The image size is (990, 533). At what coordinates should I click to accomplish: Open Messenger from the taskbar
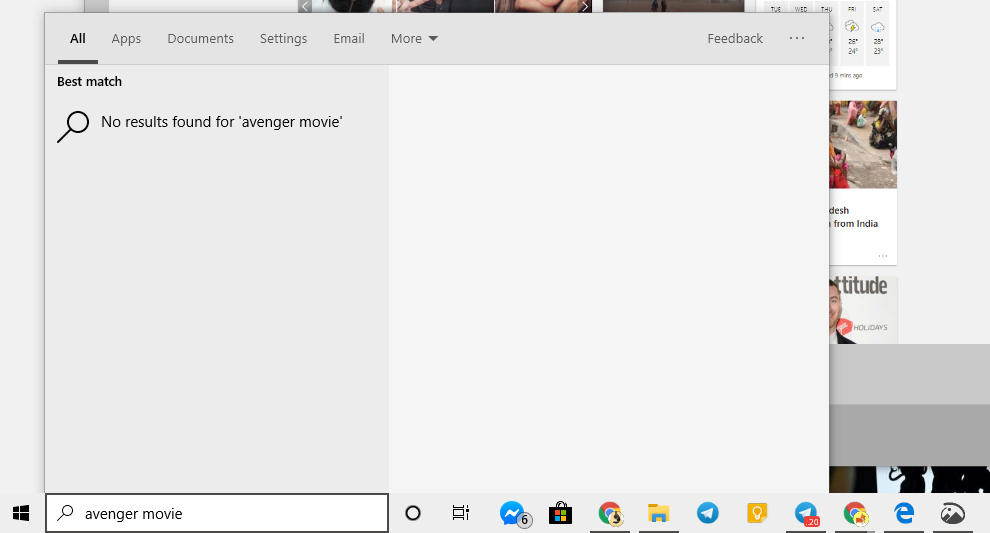(512, 513)
